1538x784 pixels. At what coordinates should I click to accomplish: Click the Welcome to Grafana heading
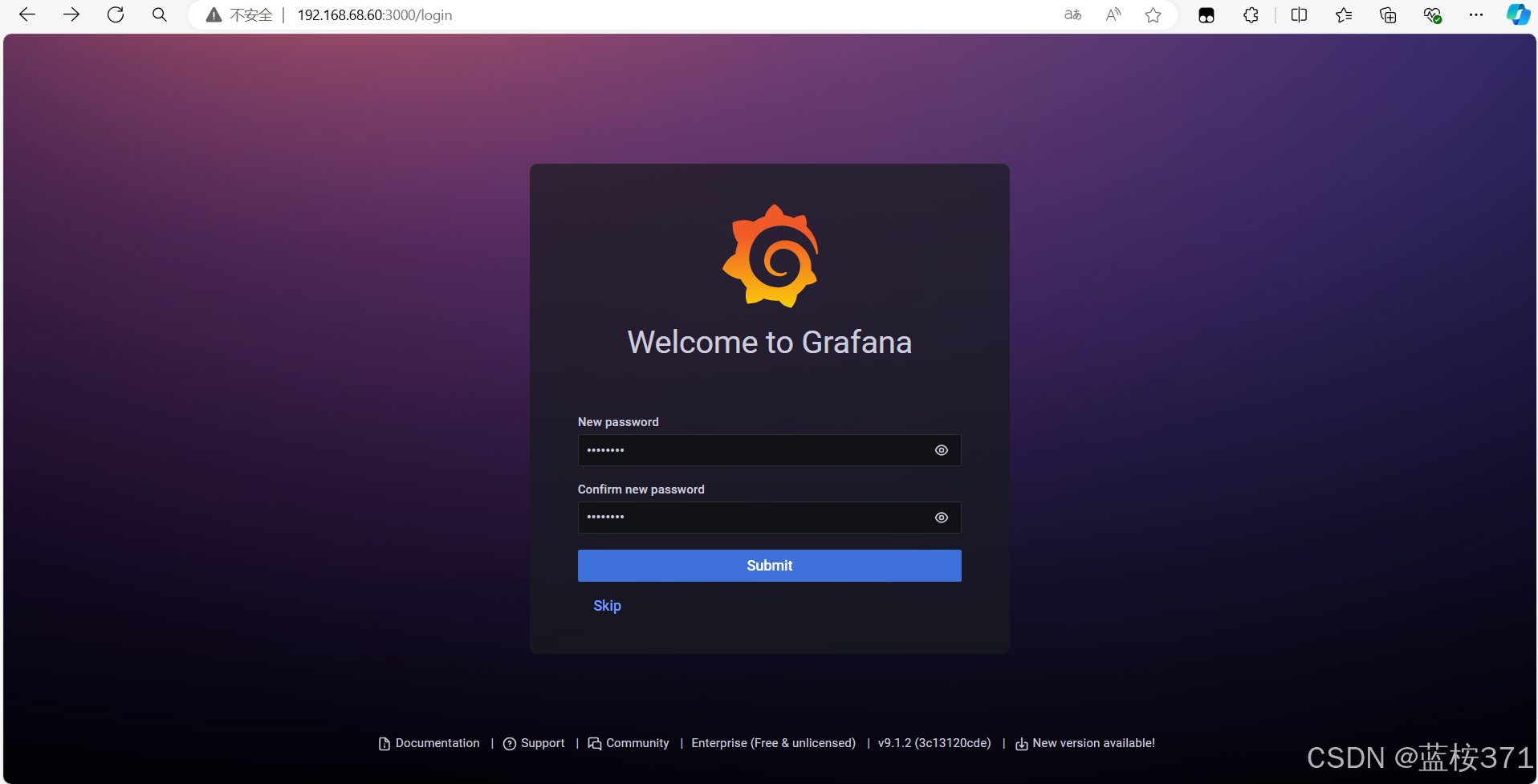click(769, 343)
